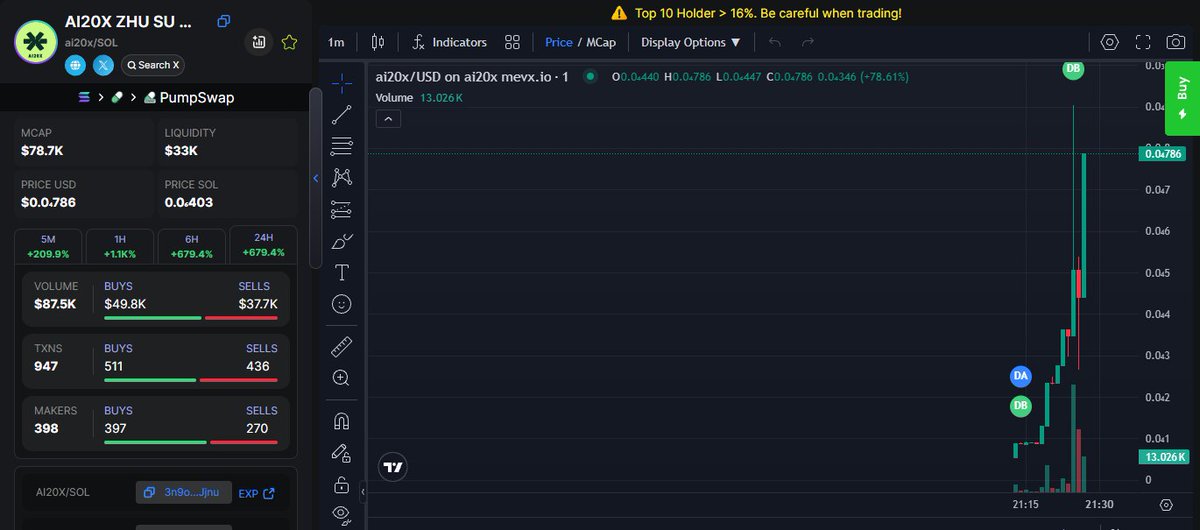This screenshot has height=530, width=1200.
Task: Open chart settings hexagon icon
Action: click(1109, 42)
